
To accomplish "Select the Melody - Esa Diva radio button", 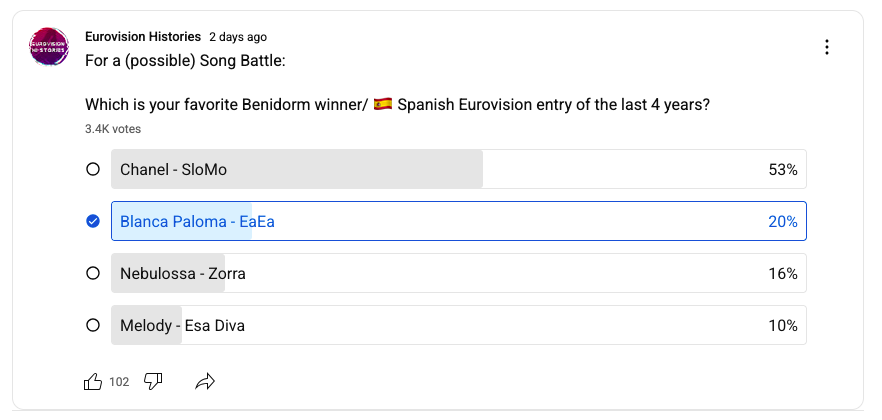I will [x=93, y=326].
